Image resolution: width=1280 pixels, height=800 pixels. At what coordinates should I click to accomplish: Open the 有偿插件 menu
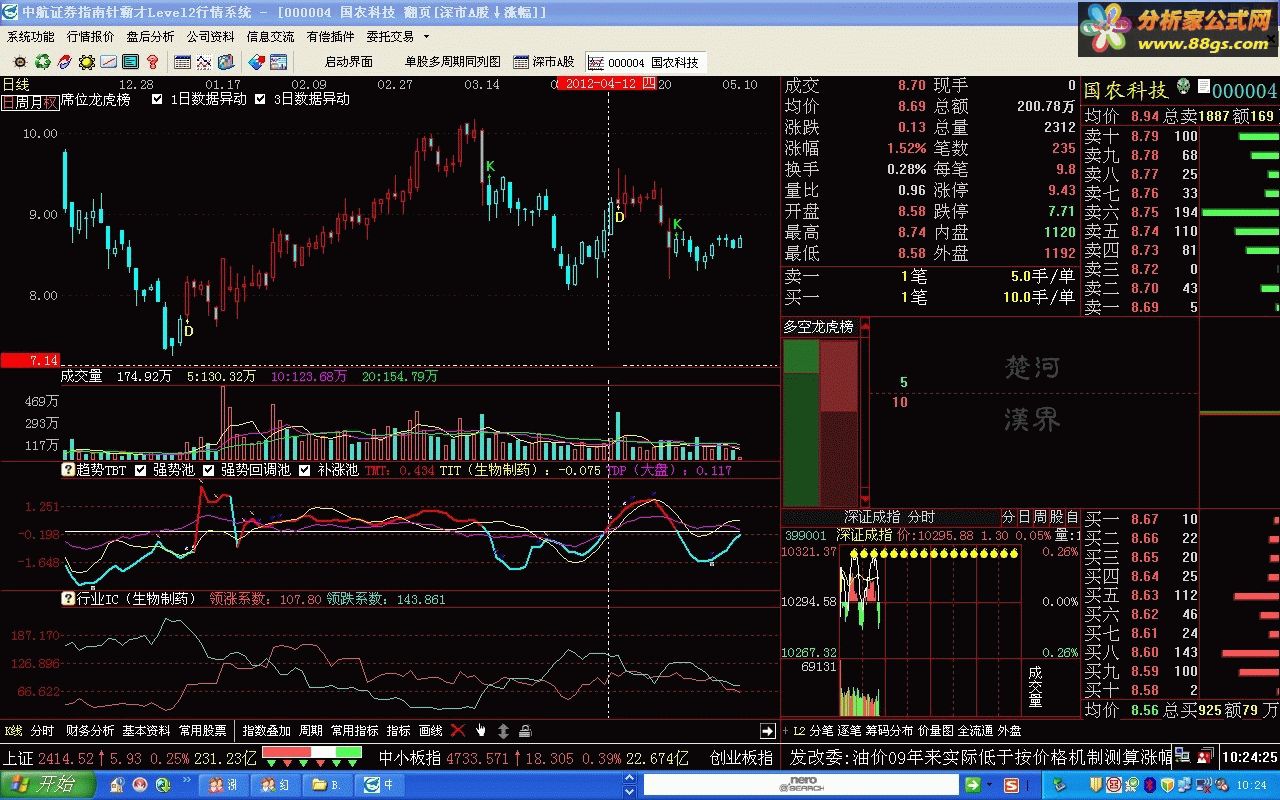point(331,37)
